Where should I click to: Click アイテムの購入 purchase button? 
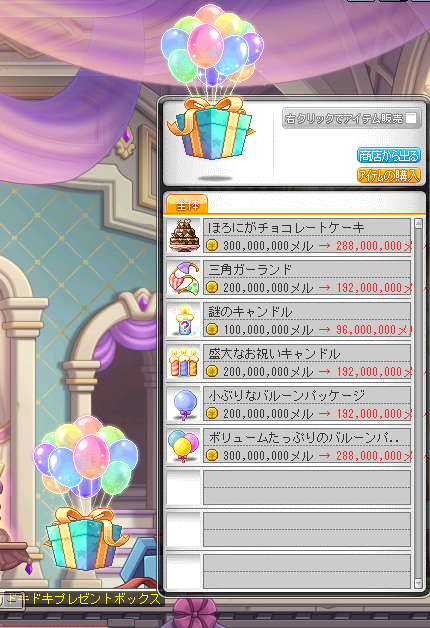[x=388, y=175]
